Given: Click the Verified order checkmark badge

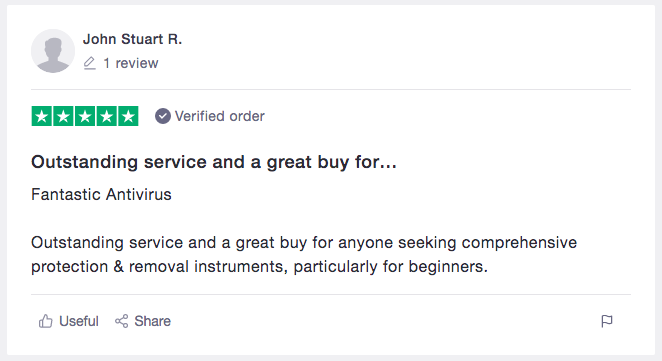Looking at the screenshot, I should point(163,116).
